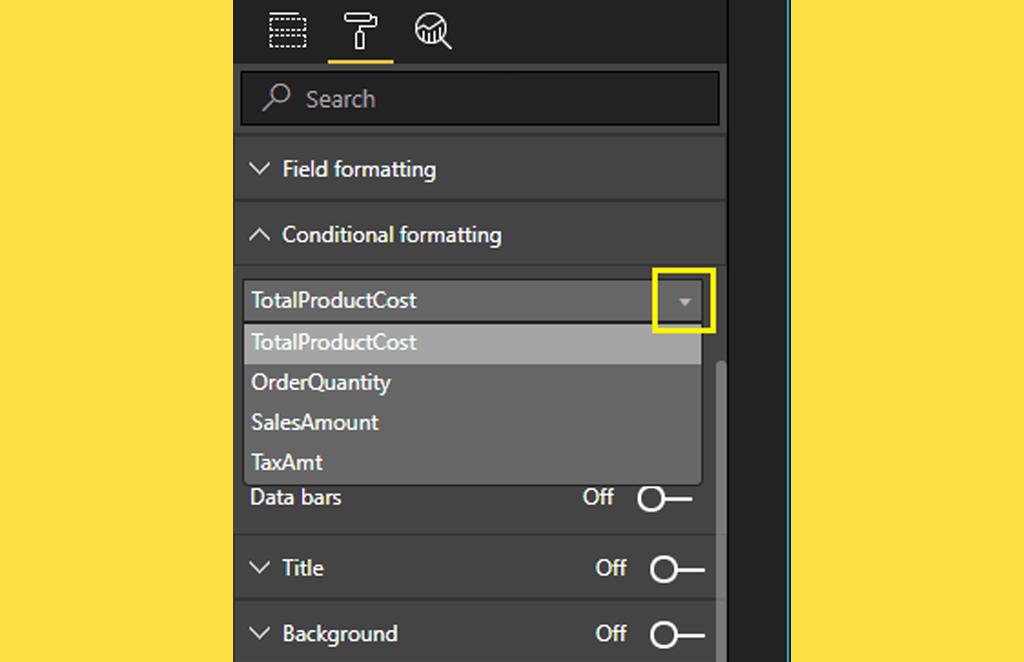
Task: Open the Analytics magnifier icon
Action: [432, 31]
